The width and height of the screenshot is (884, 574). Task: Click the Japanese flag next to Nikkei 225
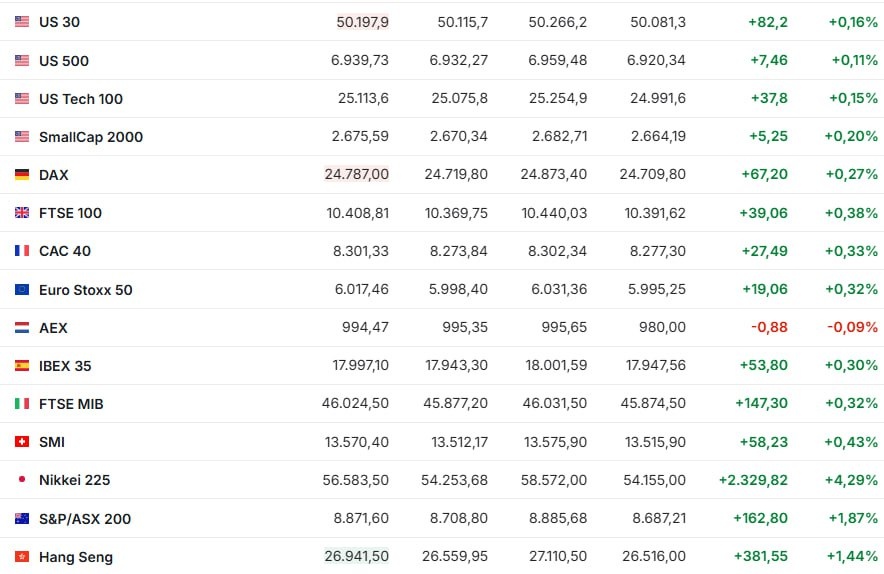22,479
